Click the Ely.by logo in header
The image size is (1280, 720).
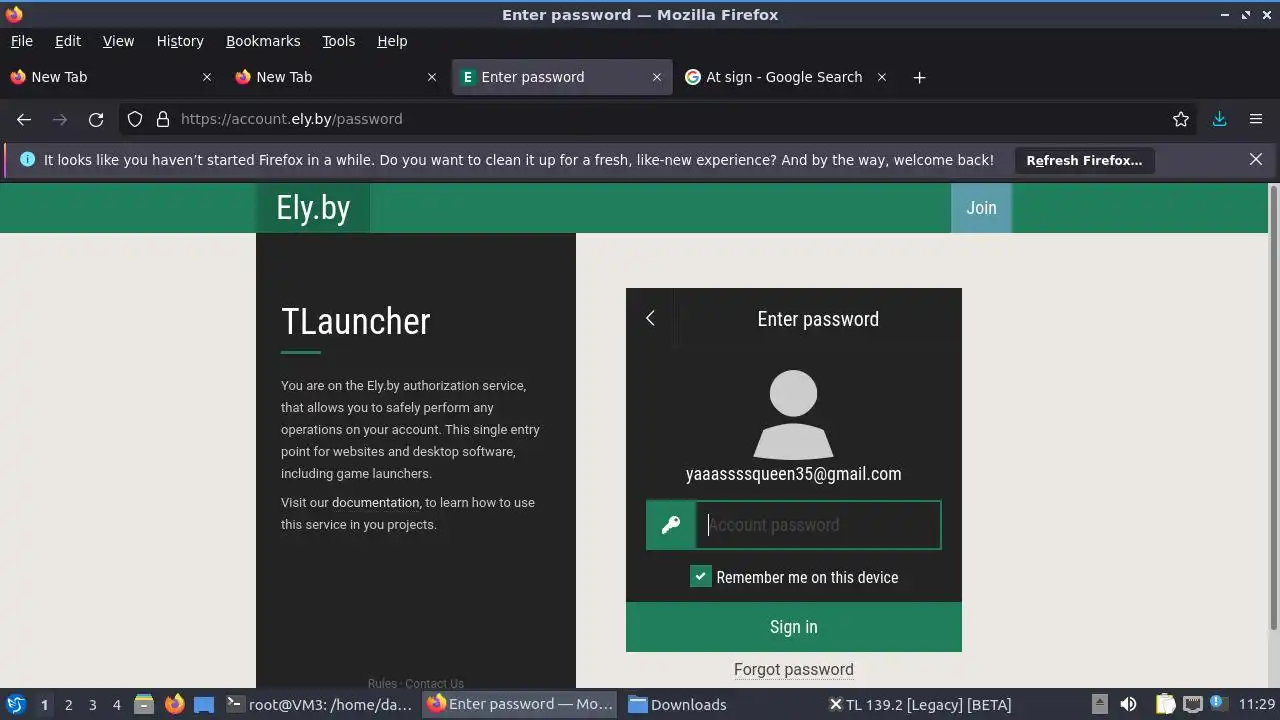pos(313,208)
